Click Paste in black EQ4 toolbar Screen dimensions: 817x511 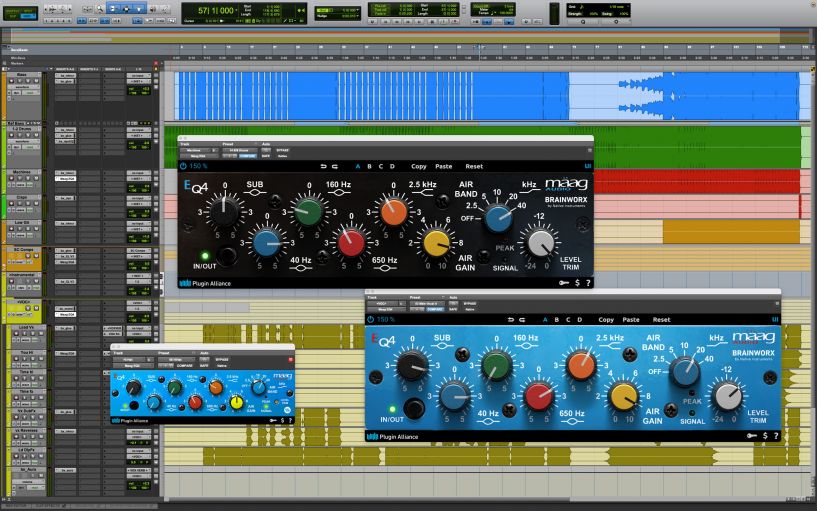[443, 166]
